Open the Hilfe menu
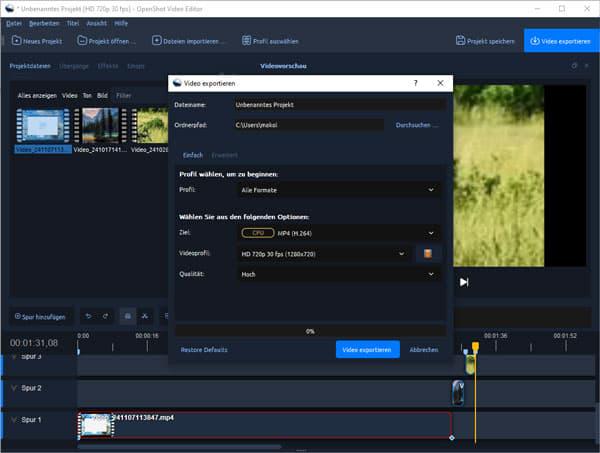This screenshot has width=600, height=453. (121, 23)
